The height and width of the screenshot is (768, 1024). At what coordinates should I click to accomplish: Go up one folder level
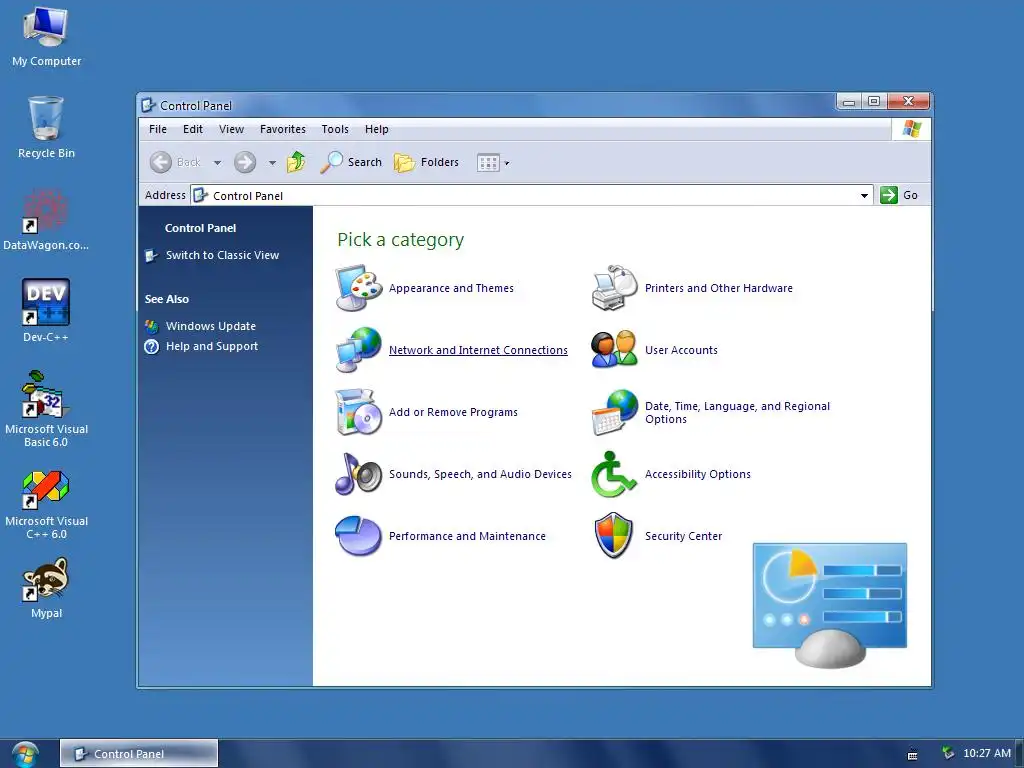click(x=296, y=162)
